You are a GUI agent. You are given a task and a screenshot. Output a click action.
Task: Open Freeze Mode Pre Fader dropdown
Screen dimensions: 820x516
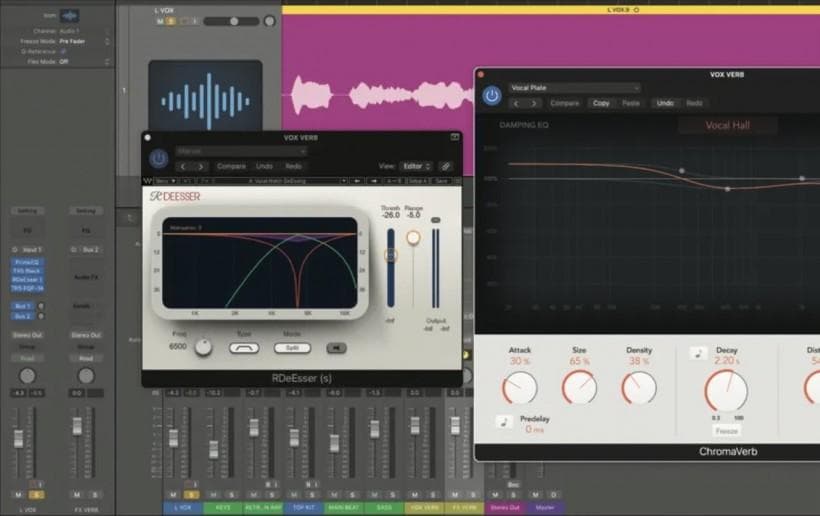(84, 41)
